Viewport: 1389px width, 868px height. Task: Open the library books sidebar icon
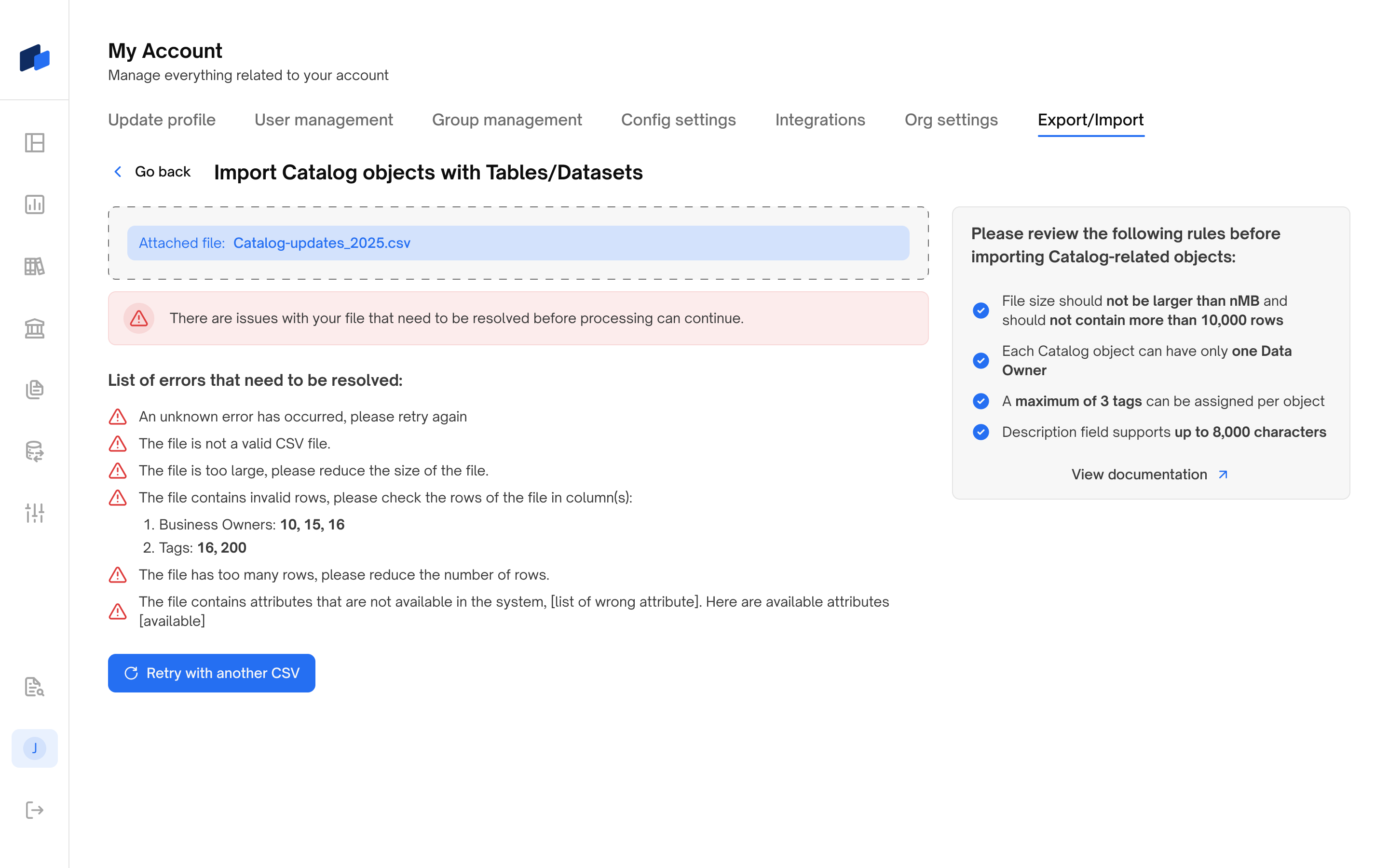[x=34, y=266]
